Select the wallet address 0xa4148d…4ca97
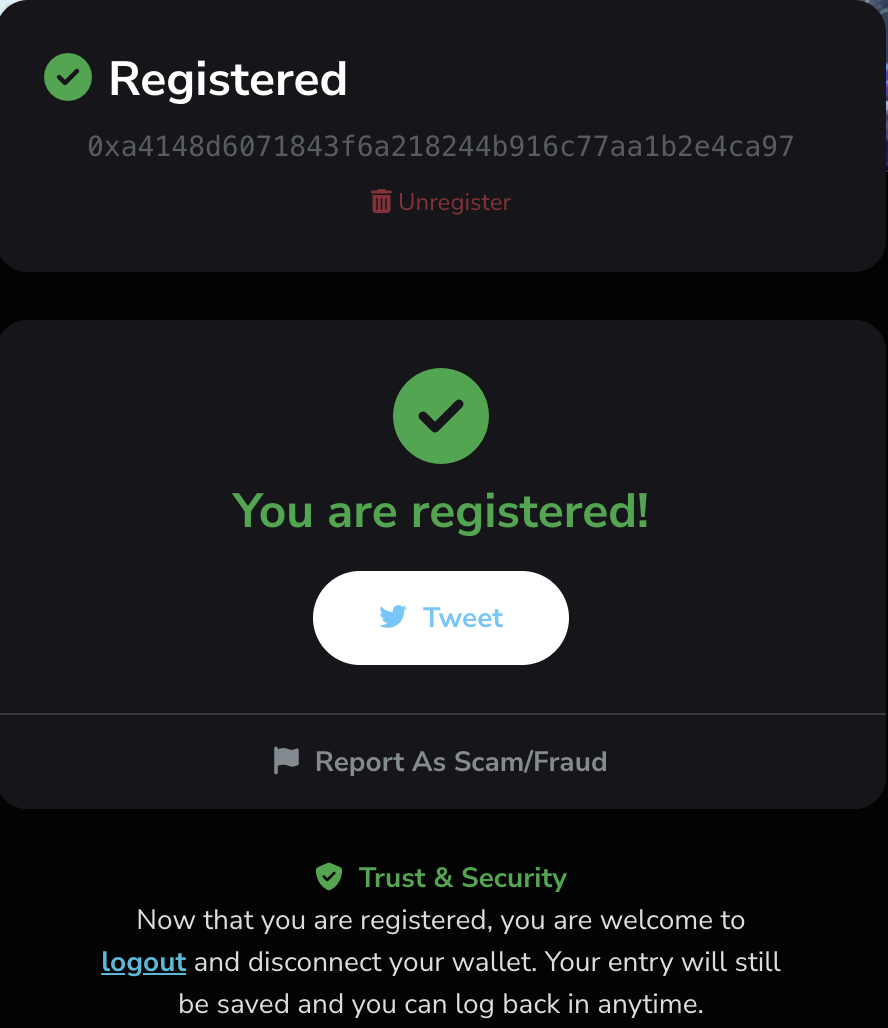The height and width of the screenshot is (1028, 888). pos(441,147)
